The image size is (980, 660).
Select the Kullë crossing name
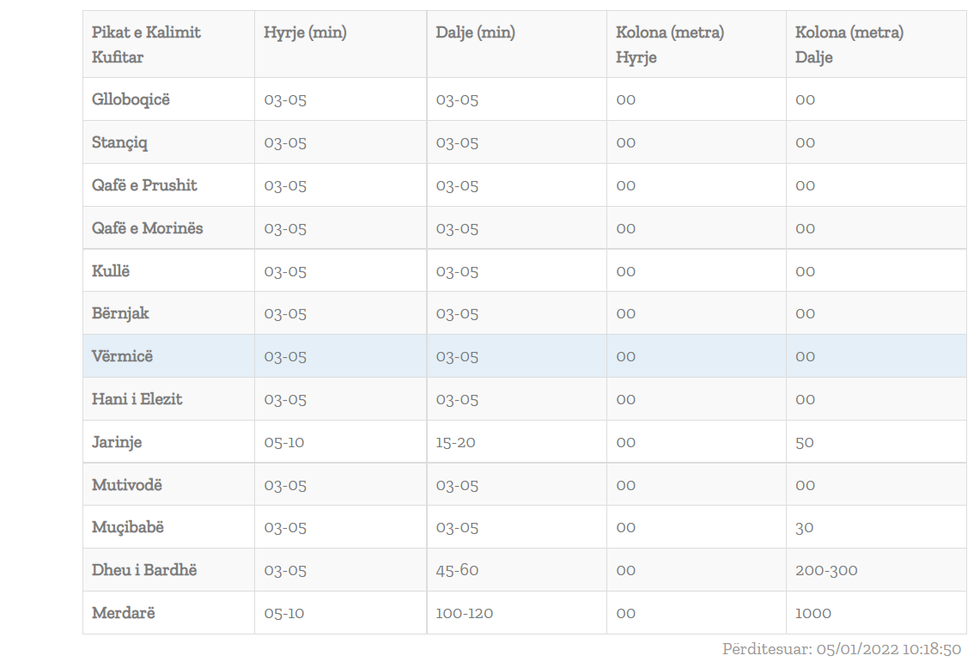(111, 271)
